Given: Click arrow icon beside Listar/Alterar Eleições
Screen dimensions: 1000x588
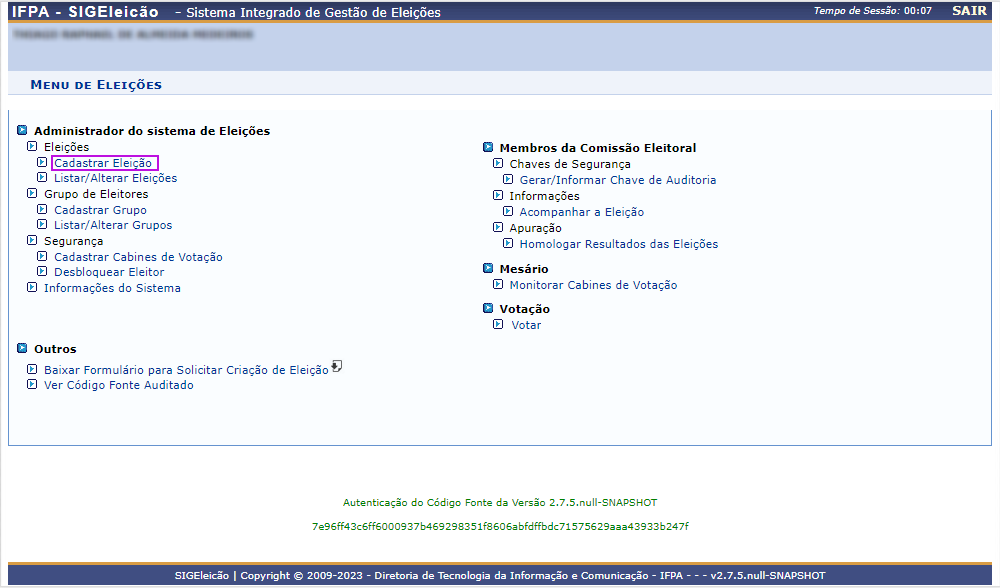Looking at the screenshot, I should pyautogui.click(x=42, y=177).
